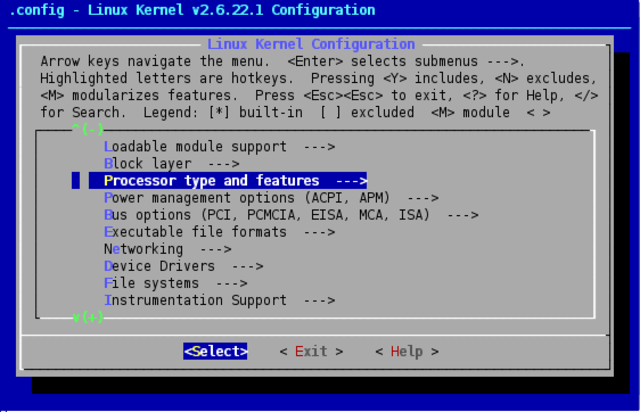
Task: Click the < Exit > button
Action: coord(311,351)
